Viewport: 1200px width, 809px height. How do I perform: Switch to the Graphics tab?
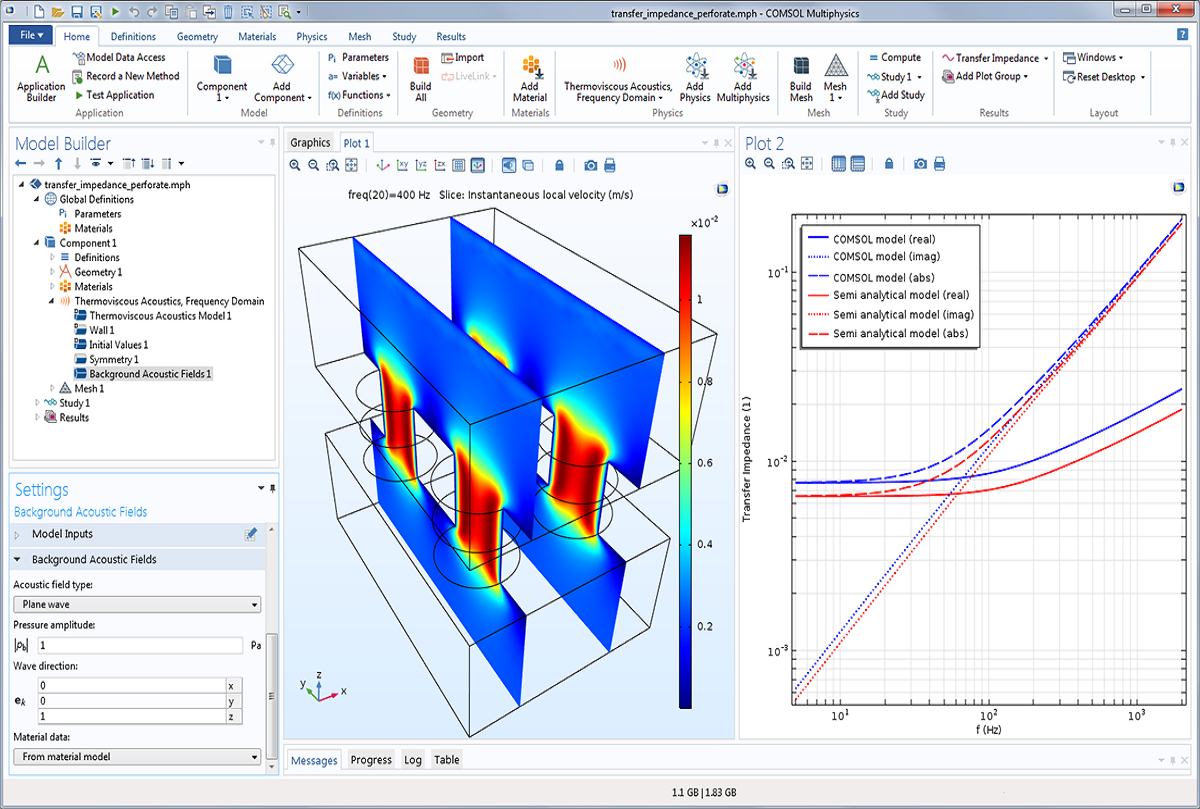310,143
